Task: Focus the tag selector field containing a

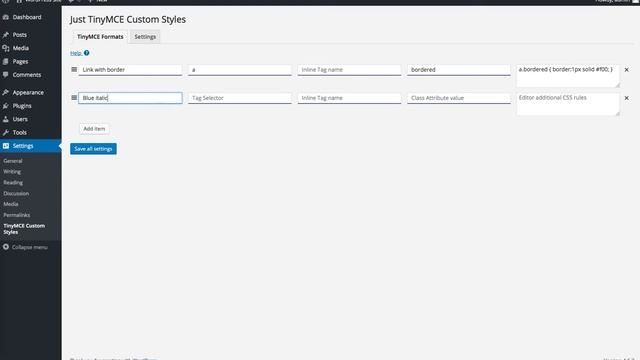Action: coord(240,70)
